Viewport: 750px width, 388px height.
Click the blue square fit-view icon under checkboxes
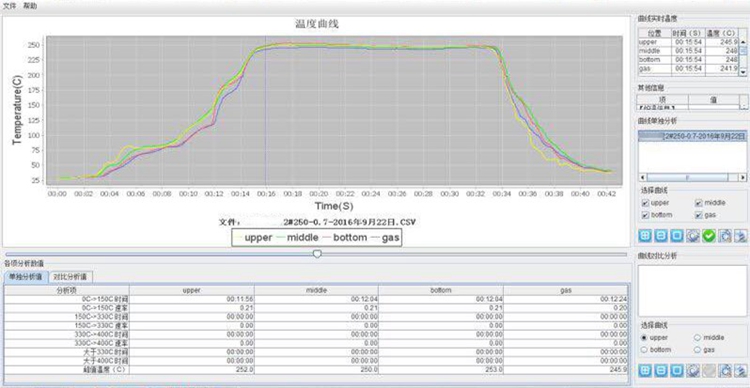(x=676, y=235)
